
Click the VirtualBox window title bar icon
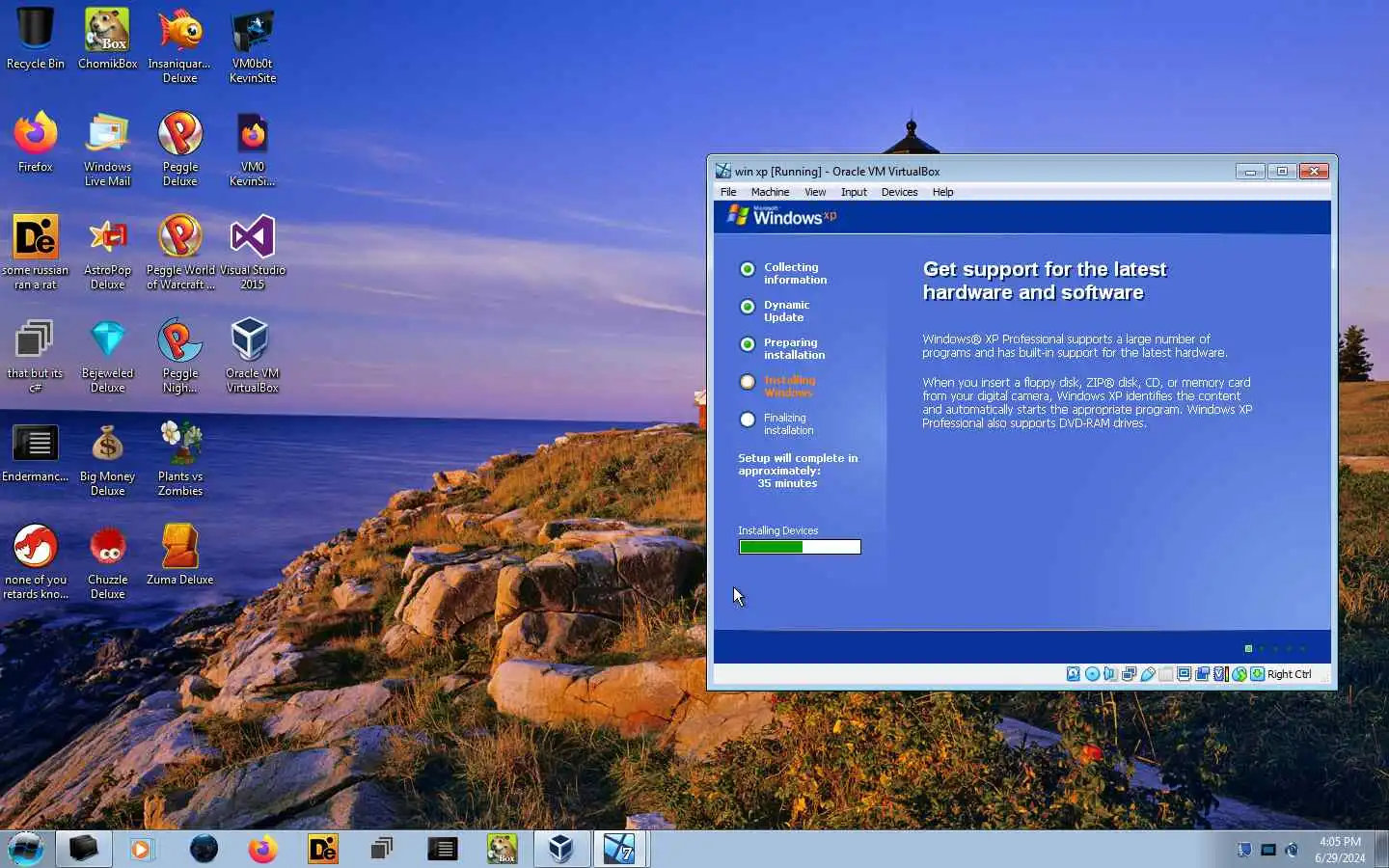pos(723,171)
